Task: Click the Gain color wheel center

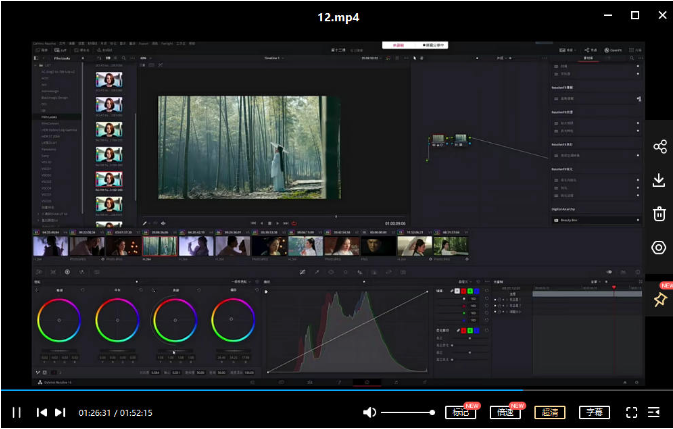Action: (175, 320)
